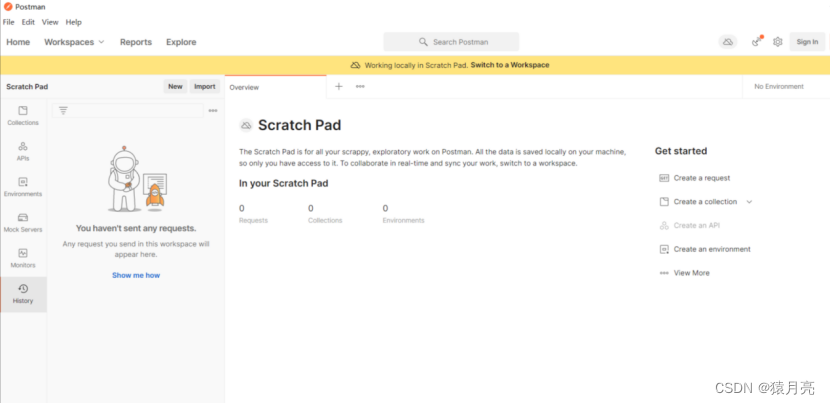This screenshot has height=404, width=830.
Task: Click the cloud sync offline icon in header
Action: 728,42
